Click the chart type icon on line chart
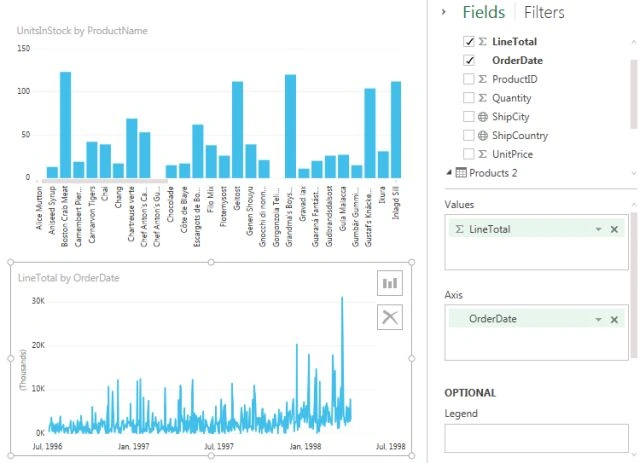 [x=390, y=283]
